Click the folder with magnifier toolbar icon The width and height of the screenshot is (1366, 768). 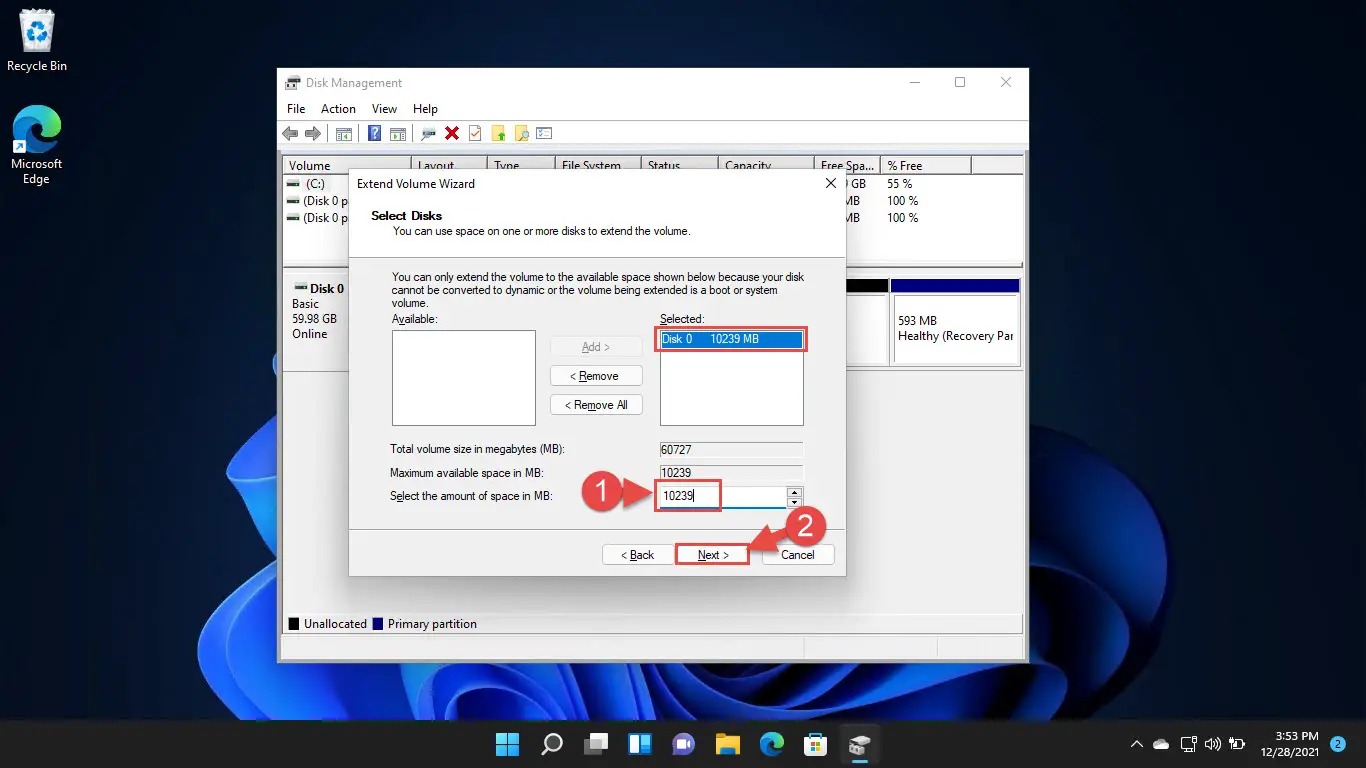521,134
